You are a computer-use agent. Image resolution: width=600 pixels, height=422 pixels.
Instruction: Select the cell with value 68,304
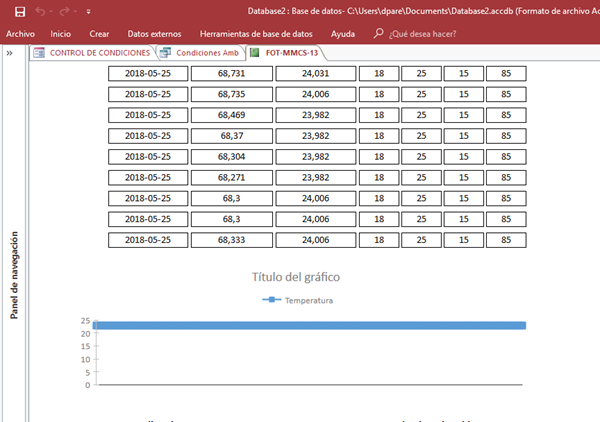pos(232,156)
